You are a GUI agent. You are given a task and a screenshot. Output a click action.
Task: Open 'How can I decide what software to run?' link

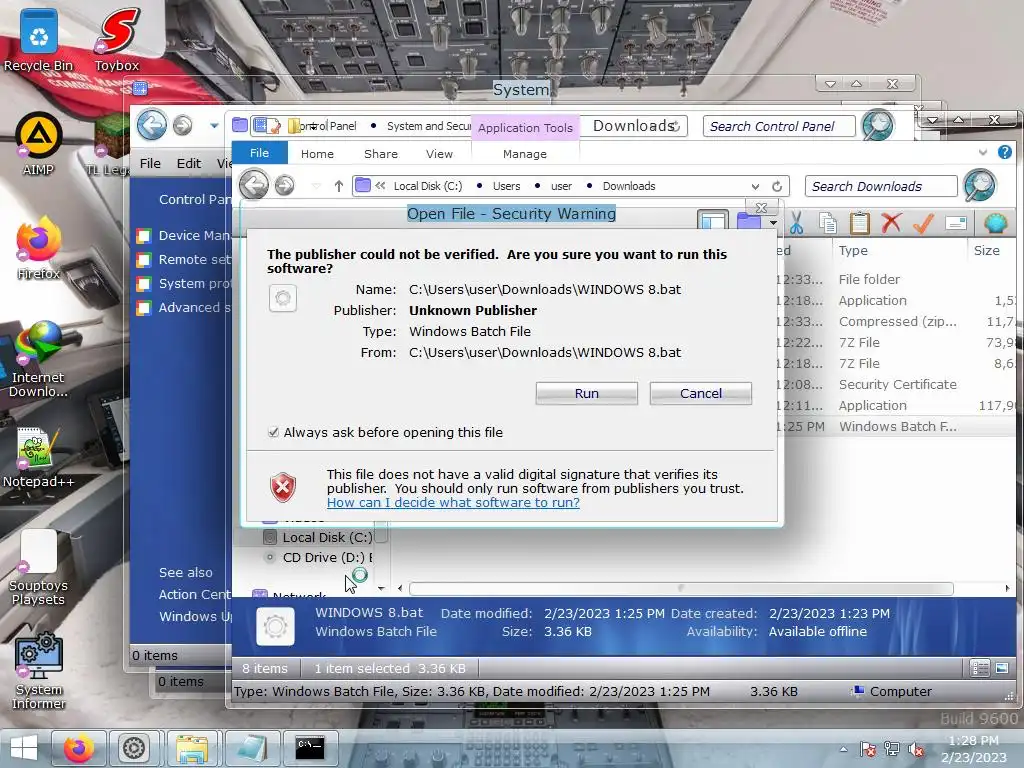(453, 503)
